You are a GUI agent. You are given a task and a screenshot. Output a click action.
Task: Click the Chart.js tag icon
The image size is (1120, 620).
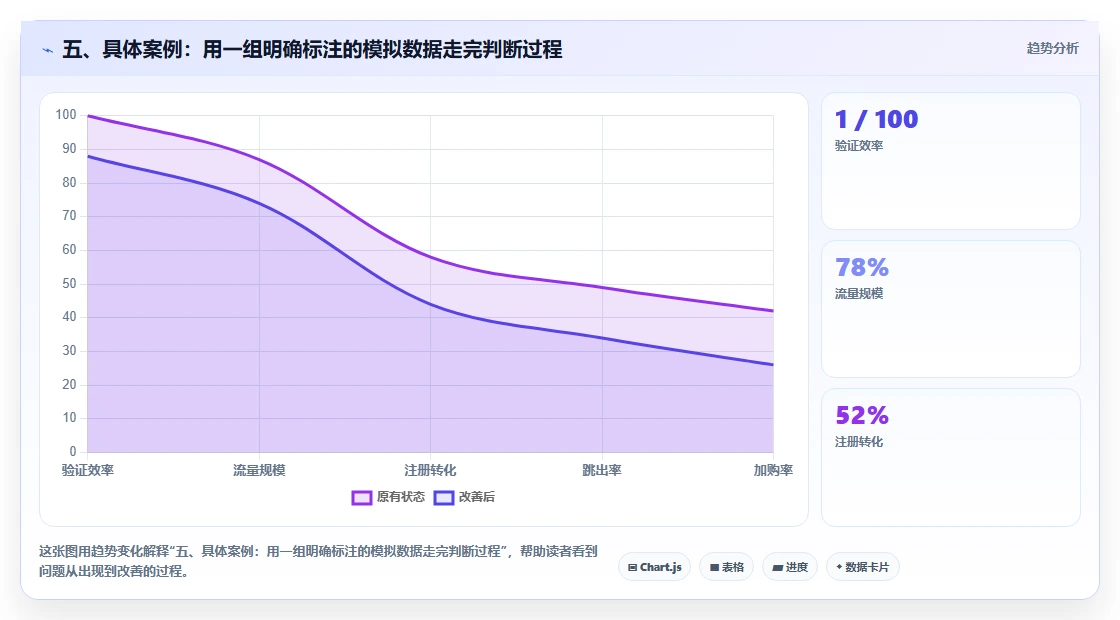[632, 567]
